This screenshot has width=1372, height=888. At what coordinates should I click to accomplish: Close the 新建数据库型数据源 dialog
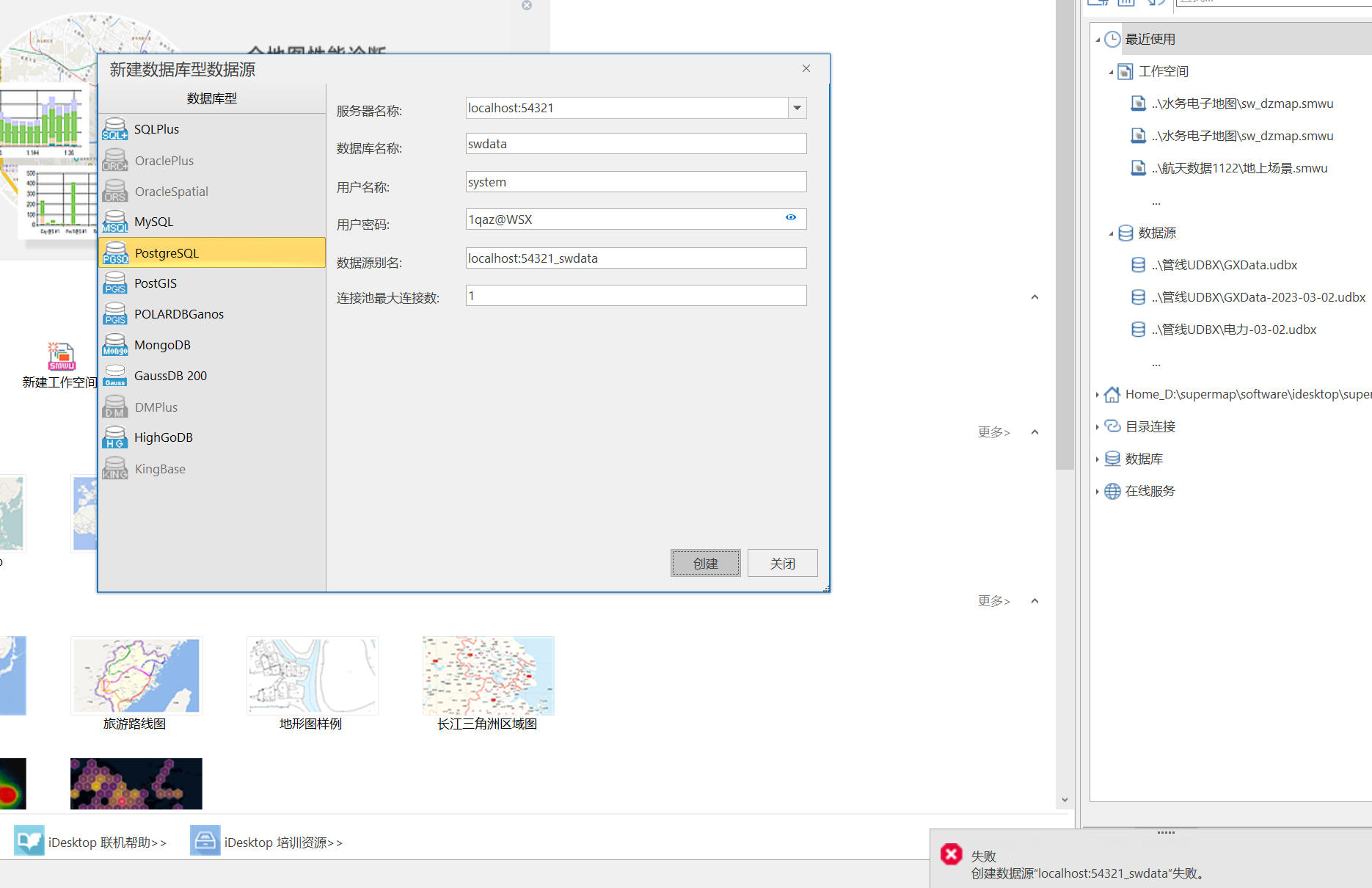pyautogui.click(x=806, y=68)
